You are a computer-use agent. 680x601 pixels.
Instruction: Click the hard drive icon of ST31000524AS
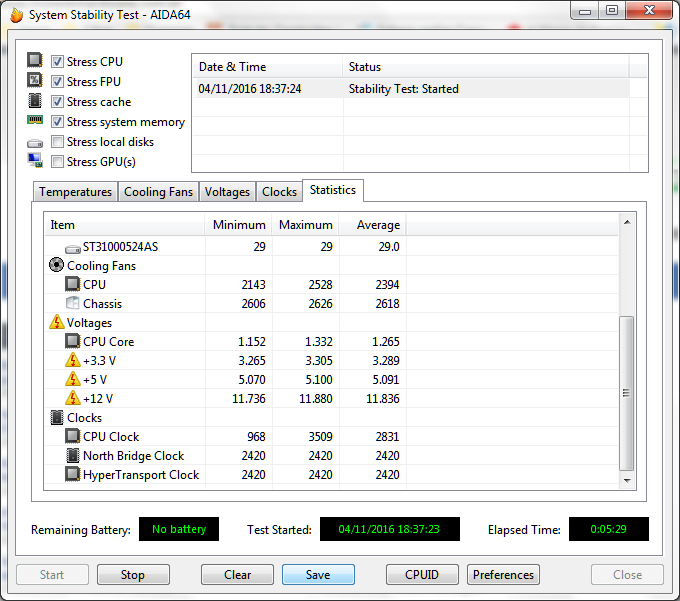pyautogui.click(x=72, y=249)
